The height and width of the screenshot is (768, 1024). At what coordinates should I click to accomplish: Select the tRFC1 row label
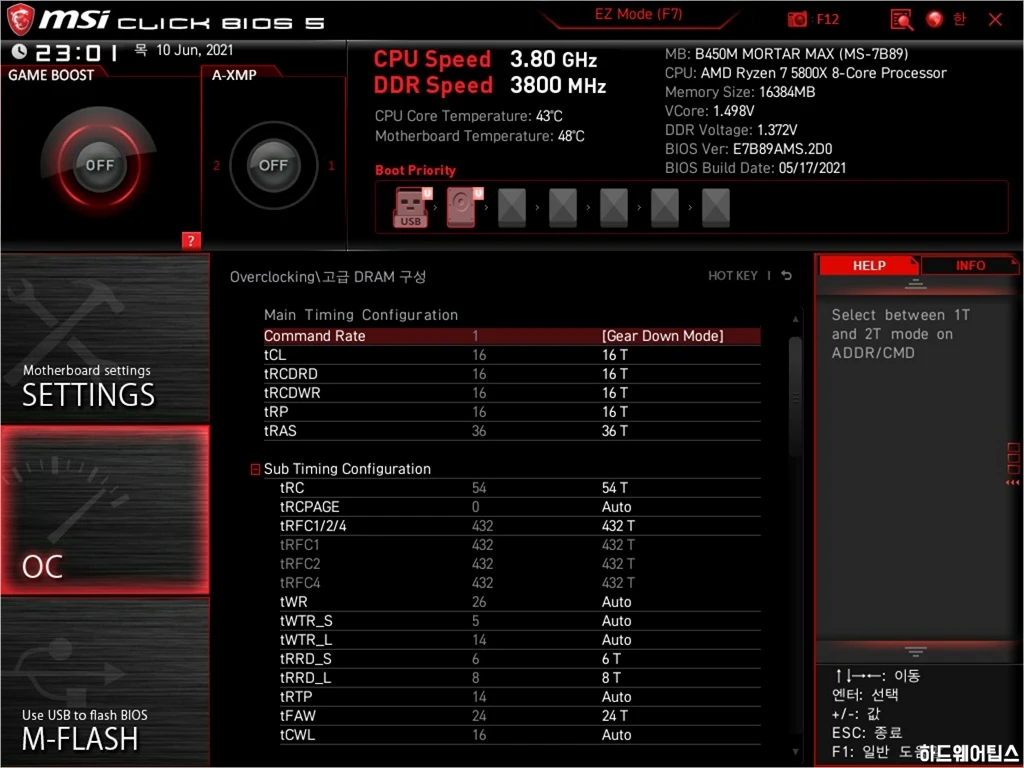300,545
